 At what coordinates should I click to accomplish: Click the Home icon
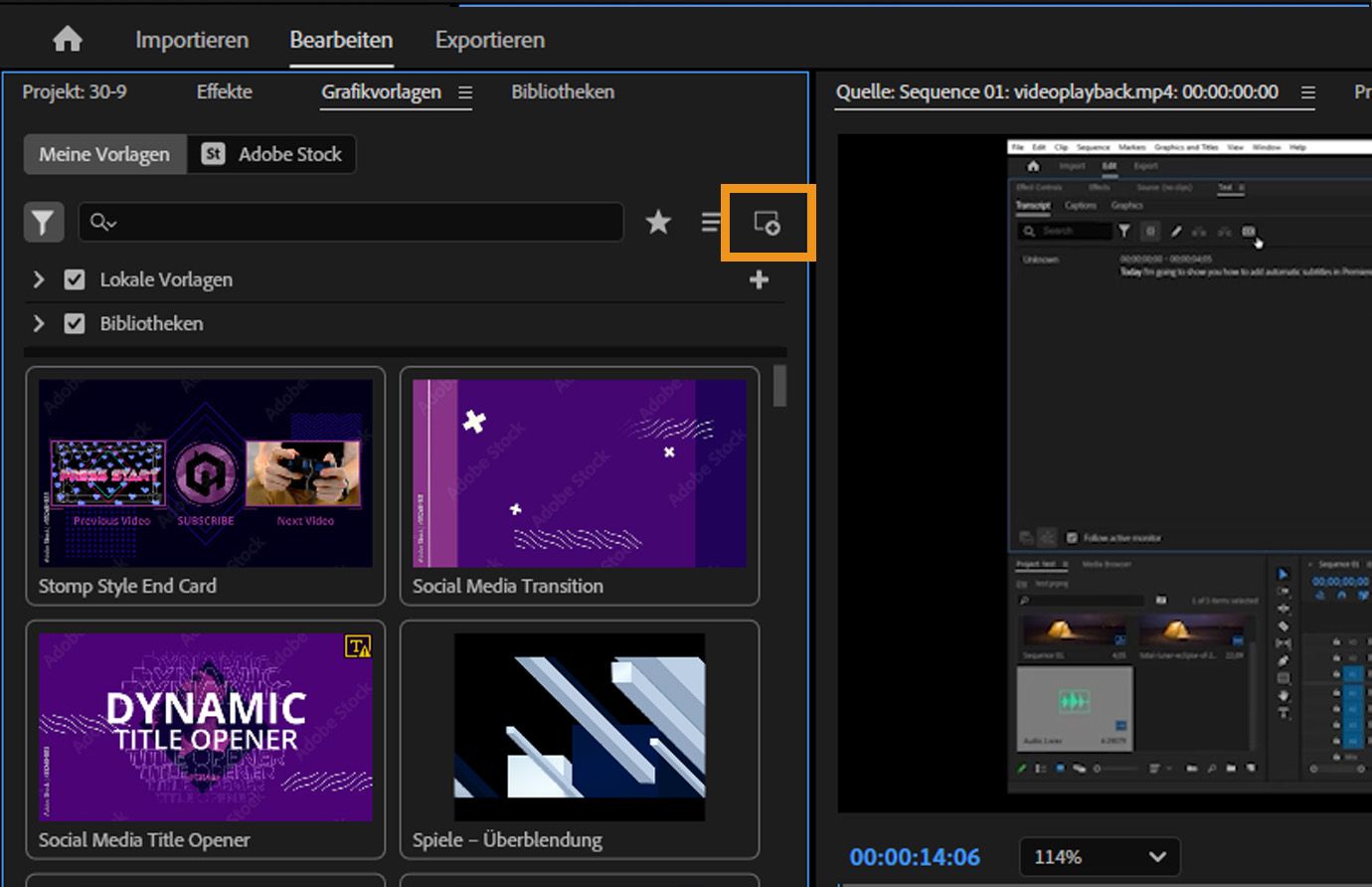pos(68,40)
